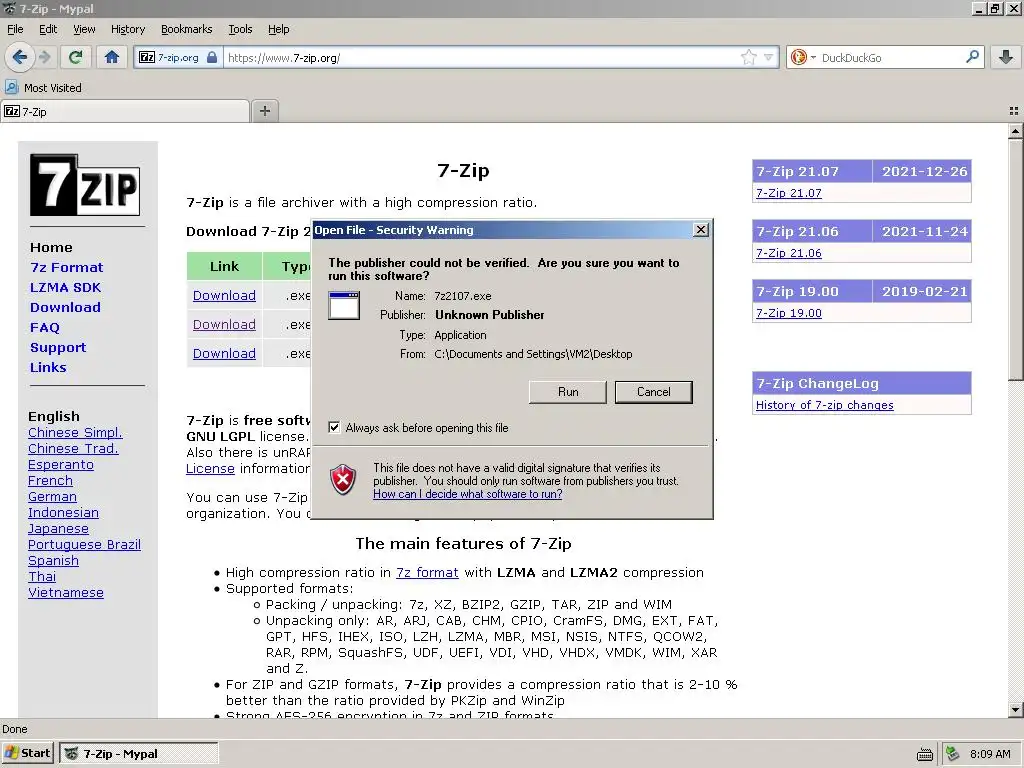Image resolution: width=1024 pixels, height=768 pixels.
Task: Open the License information link
Action: (x=210, y=468)
